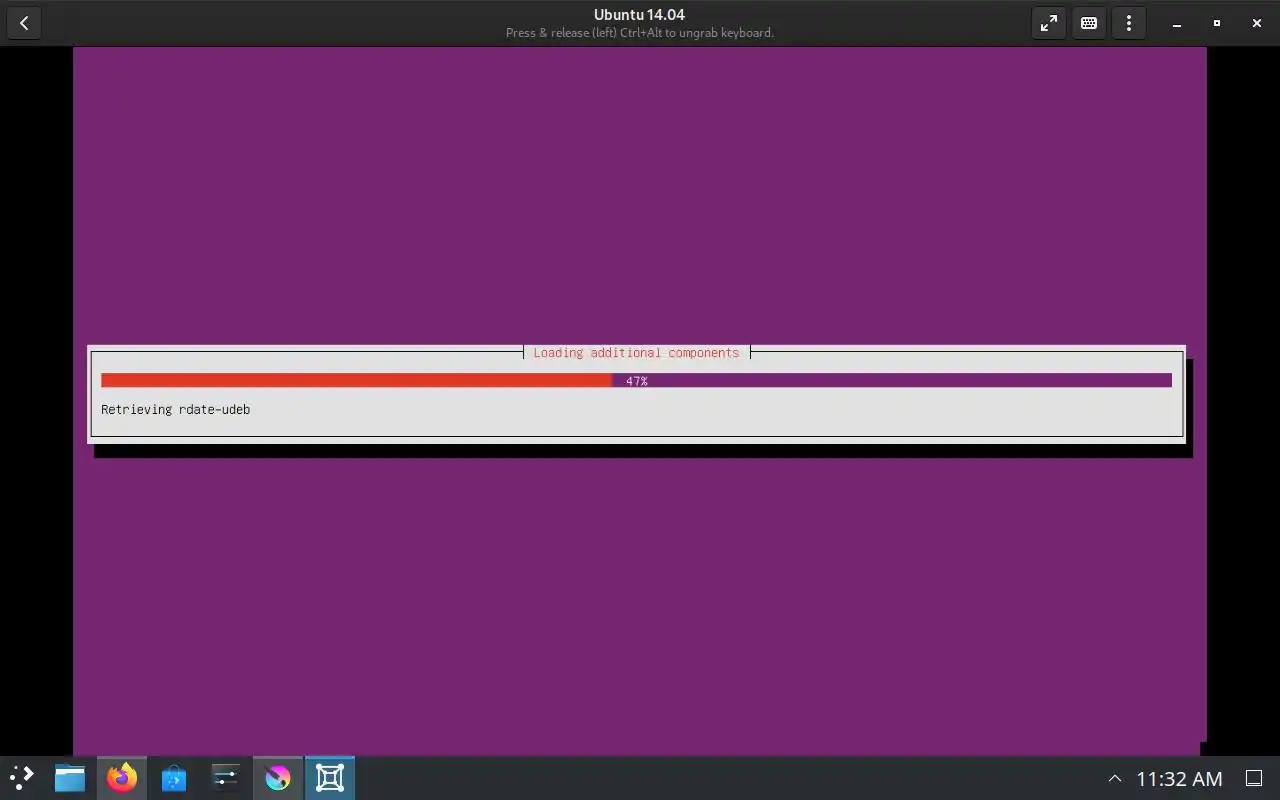Maximize the Ubuntu 14.04 window

(1217, 23)
